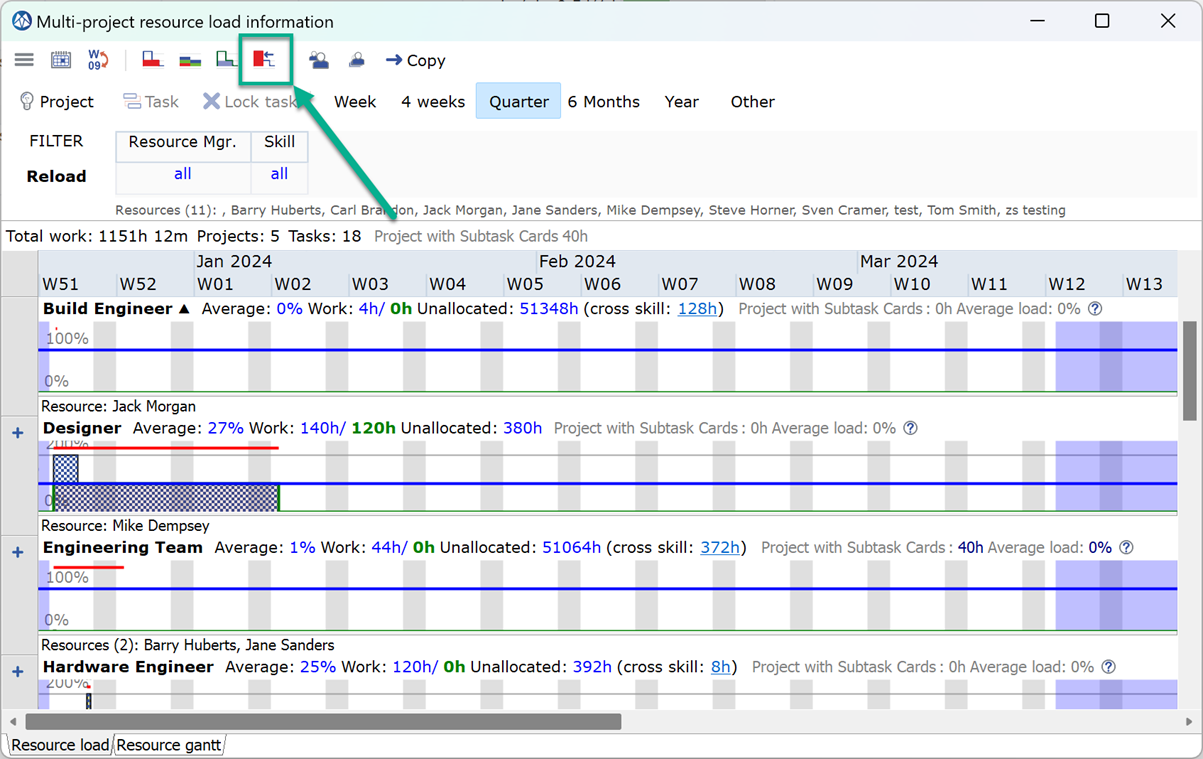Click Designer average 27% value
Viewport: 1203px width, 759px height.
[x=226, y=428]
